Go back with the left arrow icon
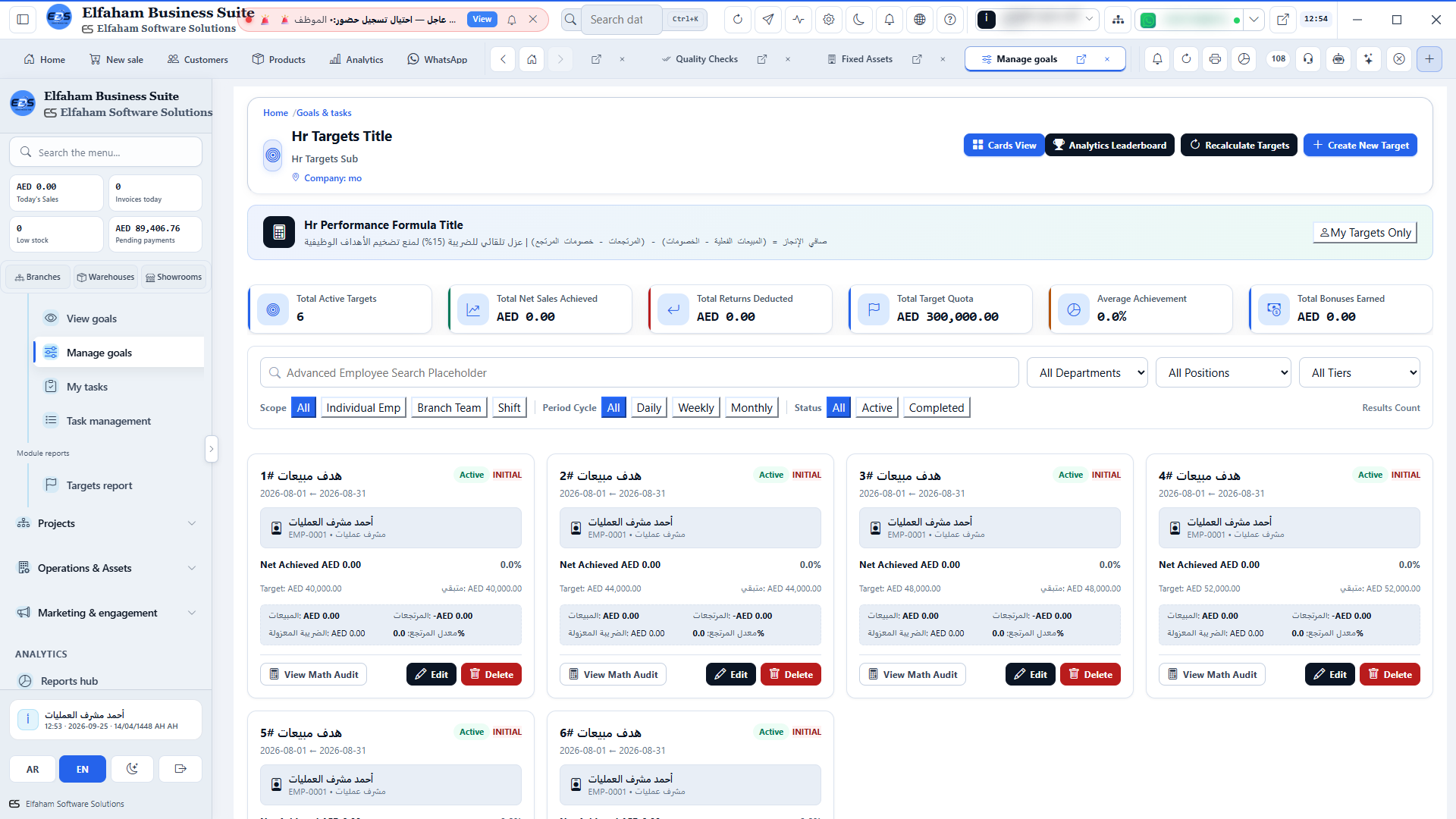The height and width of the screenshot is (819, 1456). tap(503, 59)
